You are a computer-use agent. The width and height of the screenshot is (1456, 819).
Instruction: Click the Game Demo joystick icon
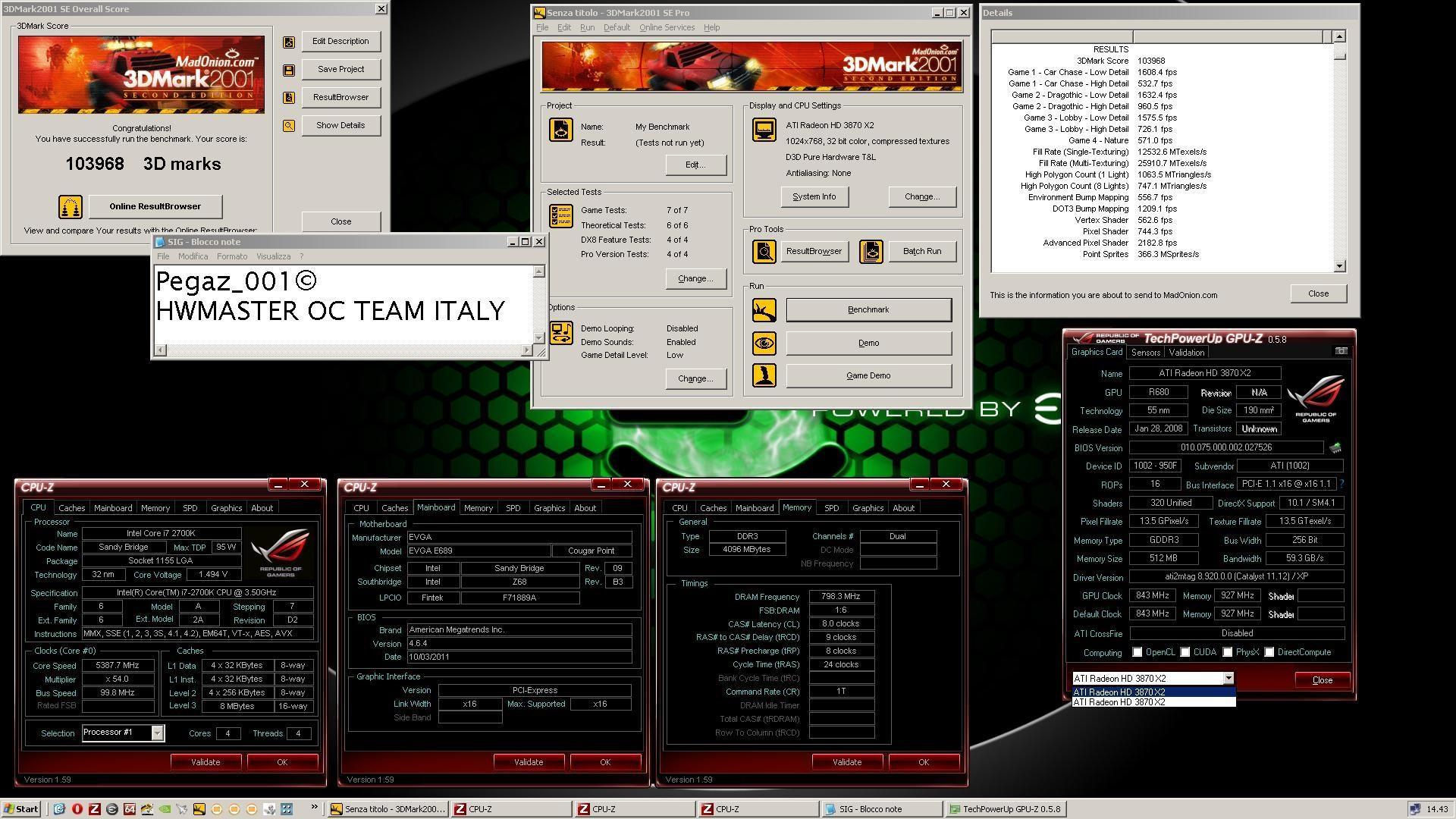(x=764, y=376)
